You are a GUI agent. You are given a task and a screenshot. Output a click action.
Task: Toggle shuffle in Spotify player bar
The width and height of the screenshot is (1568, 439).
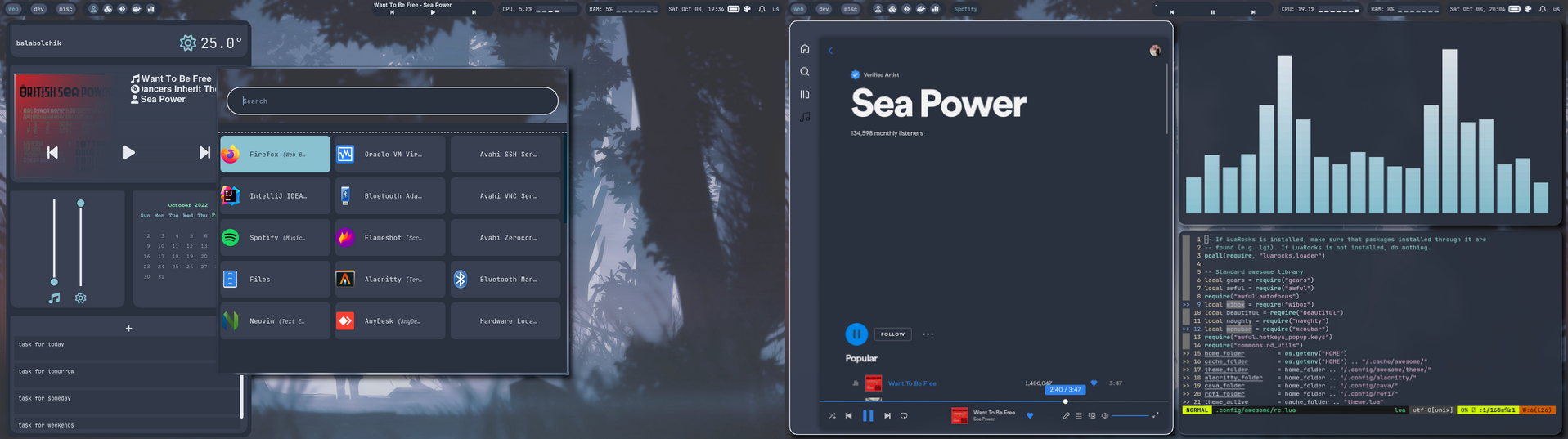click(x=832, y=415)
